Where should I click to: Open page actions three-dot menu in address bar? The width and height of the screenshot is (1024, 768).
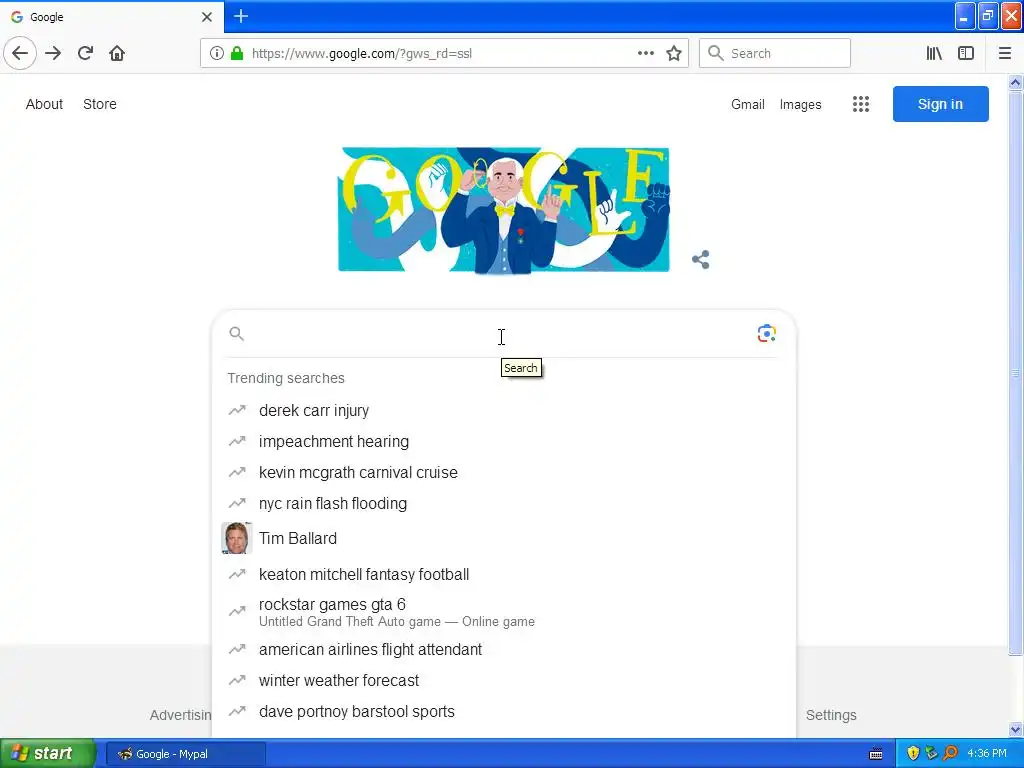(645, 54)
